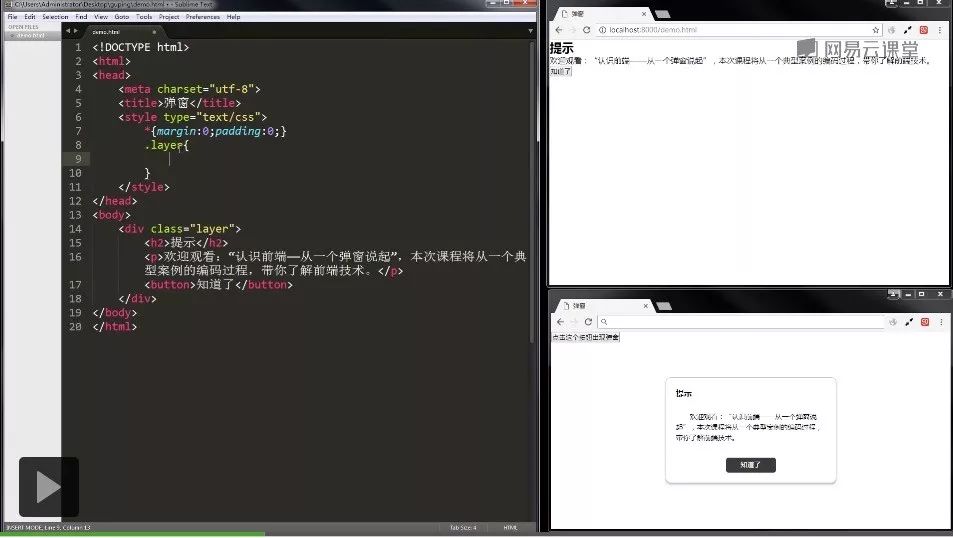Click the diagonal arrows extension icon in bottom Chrome

(x=909, y=322)
